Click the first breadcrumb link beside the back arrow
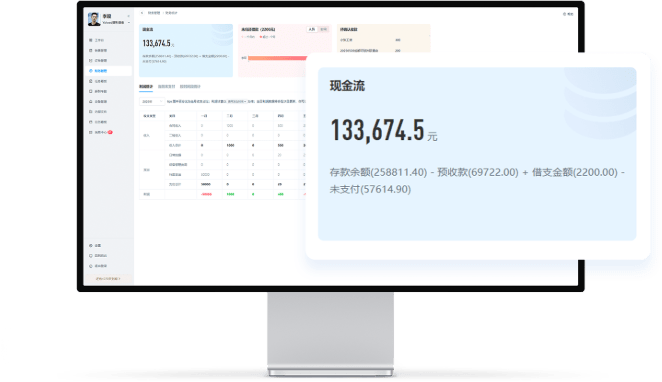The height and width of the screenshot is (382, 662). [x=154, y=13]
